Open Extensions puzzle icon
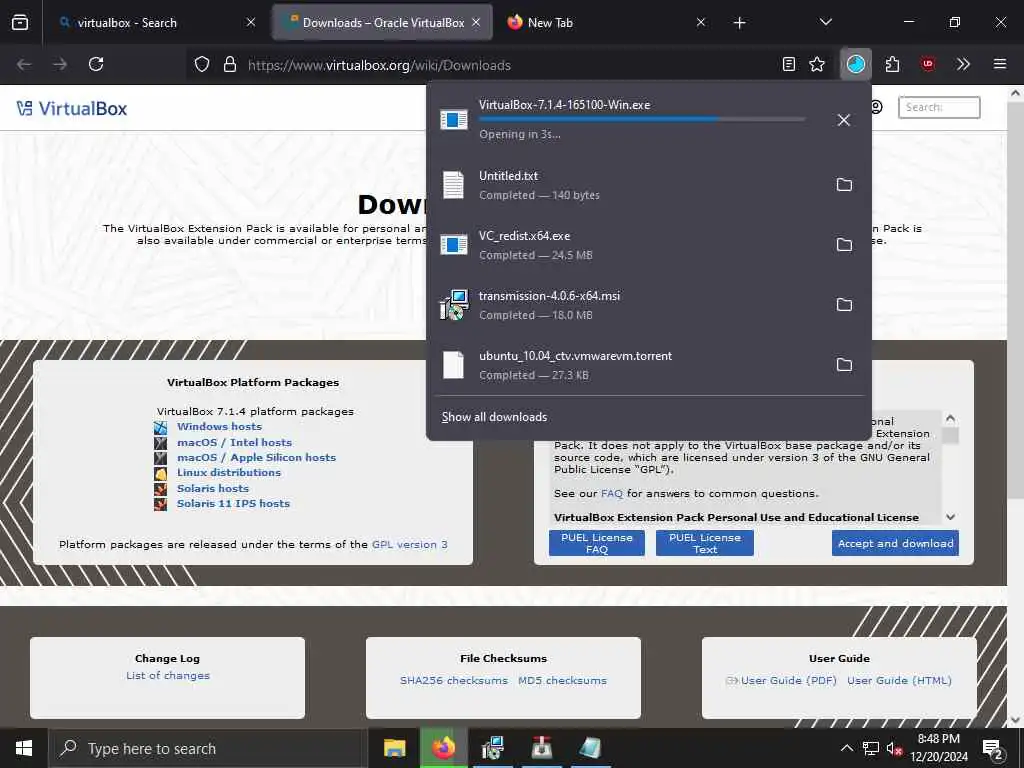This screenshot has height=768, width=1024. 892,64
